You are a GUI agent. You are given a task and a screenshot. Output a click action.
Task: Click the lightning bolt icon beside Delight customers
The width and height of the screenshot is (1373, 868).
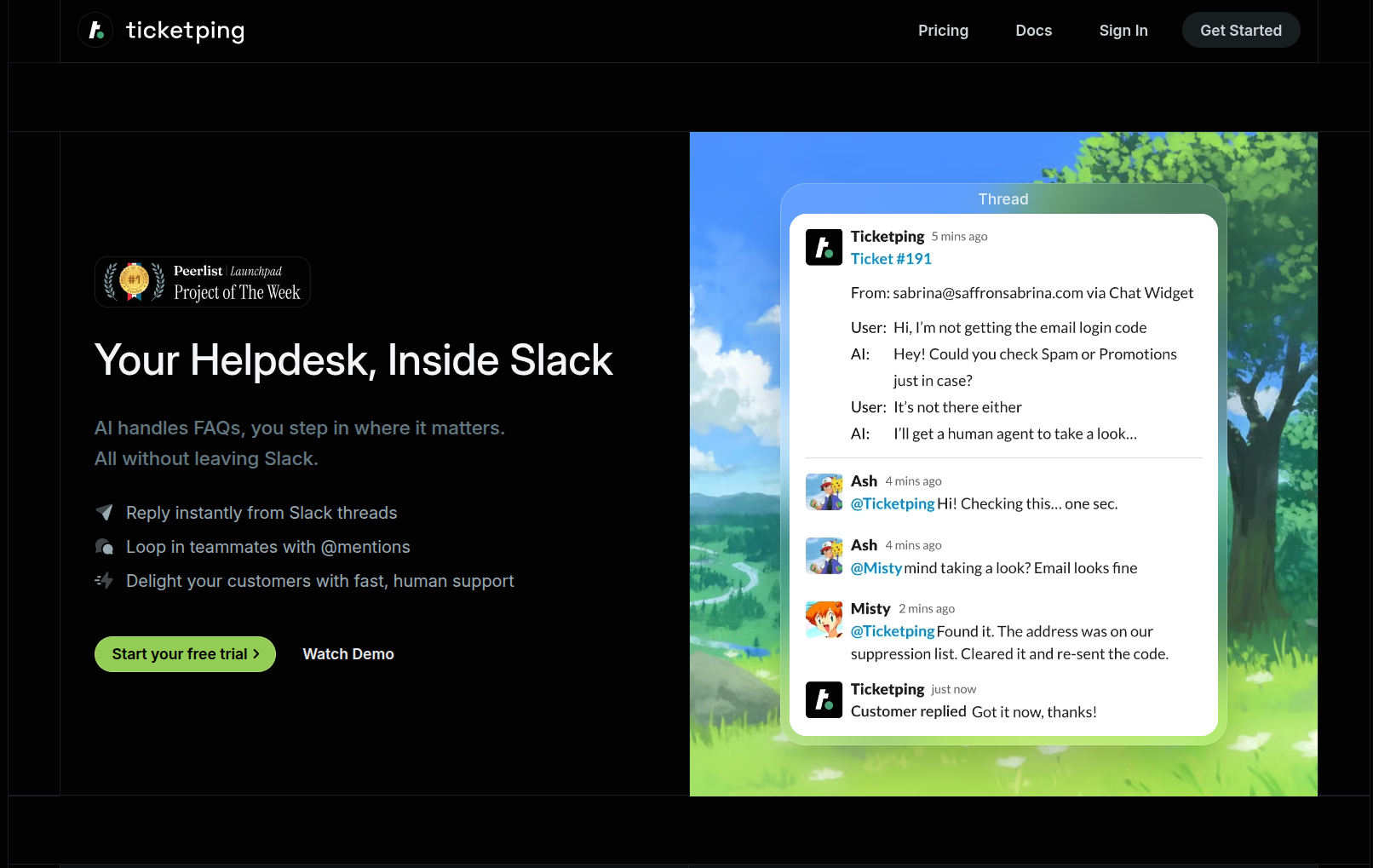coord(104,581)
